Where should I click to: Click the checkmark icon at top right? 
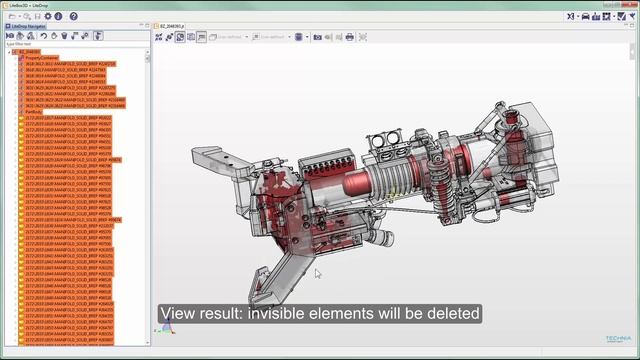(x=621, y=16)
